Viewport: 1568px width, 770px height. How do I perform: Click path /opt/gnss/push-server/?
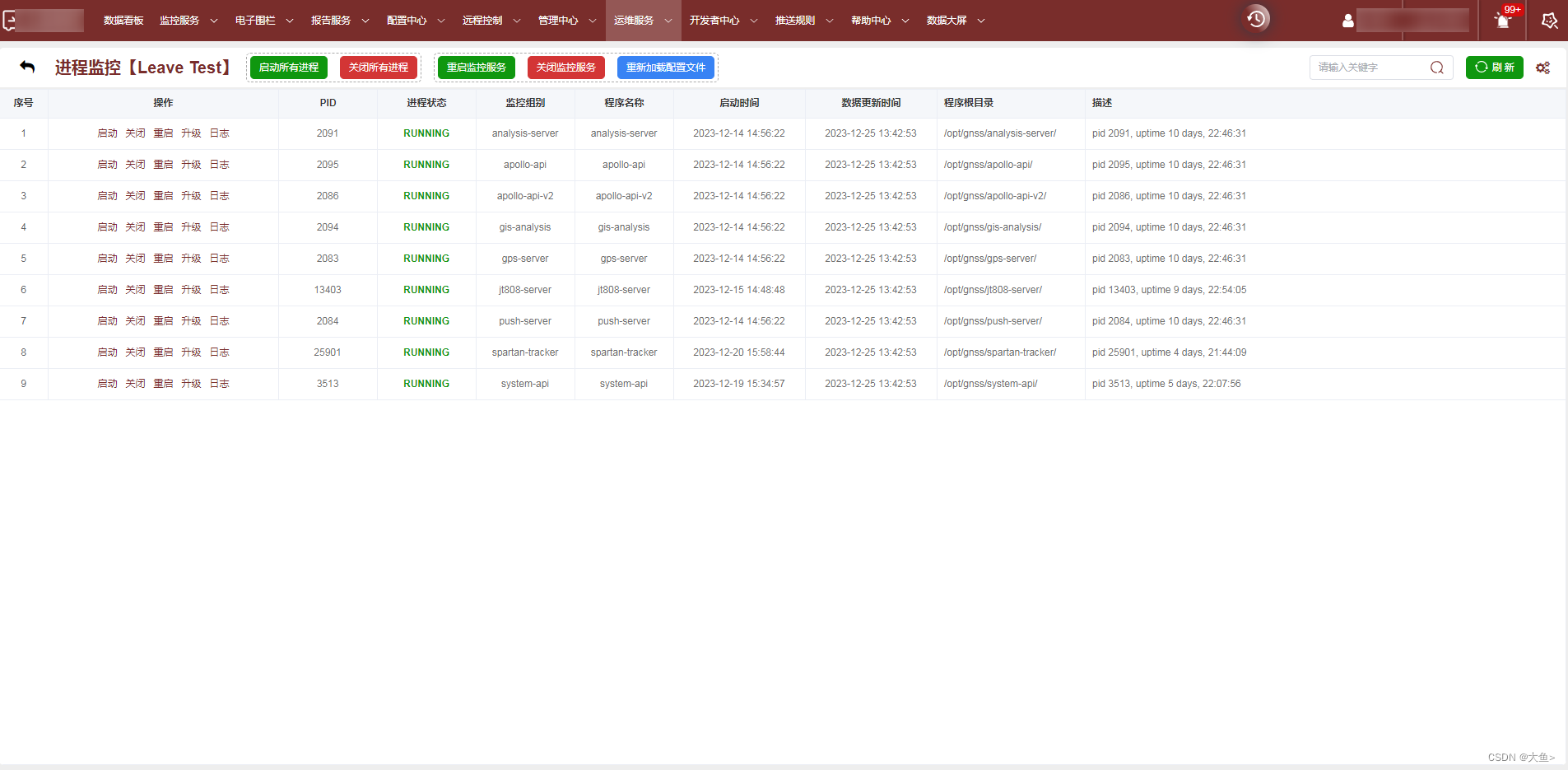coord(993,321)
